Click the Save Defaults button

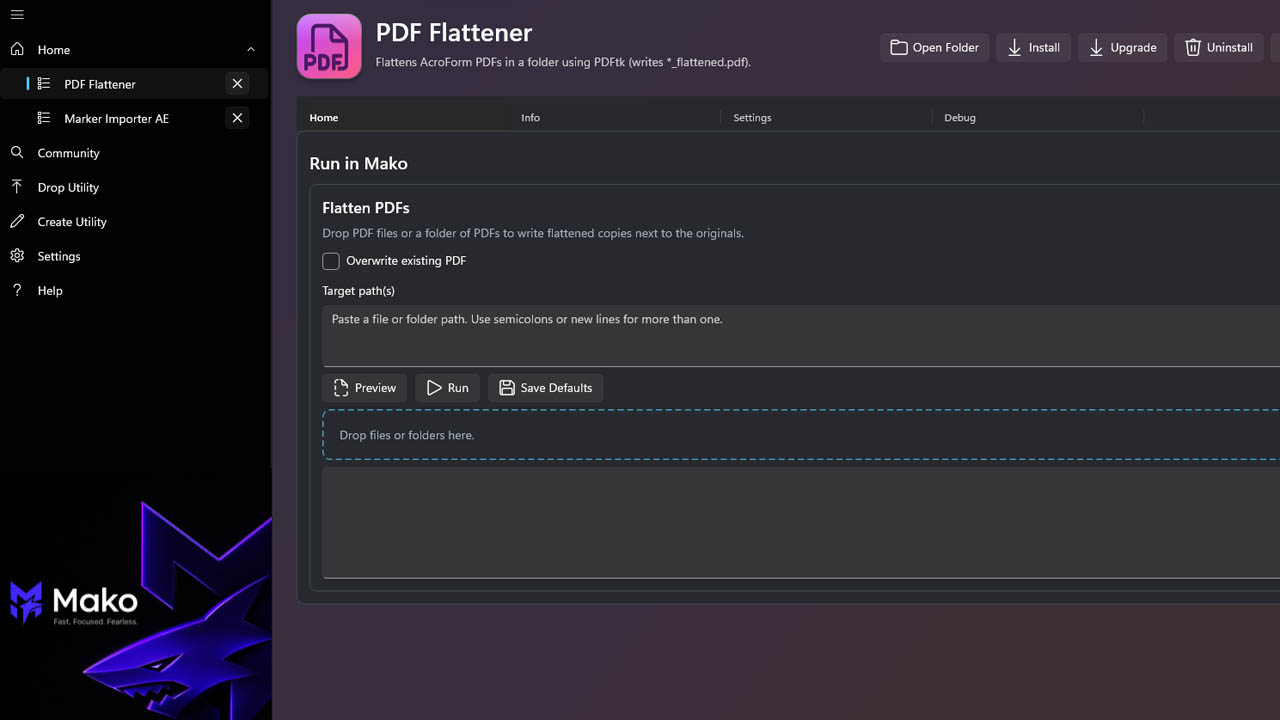click(x=546, y=388)
